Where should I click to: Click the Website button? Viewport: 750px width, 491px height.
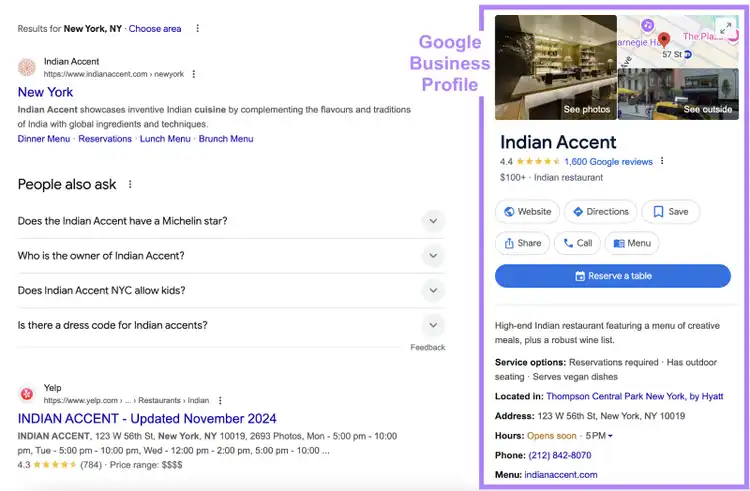(527, 211)
